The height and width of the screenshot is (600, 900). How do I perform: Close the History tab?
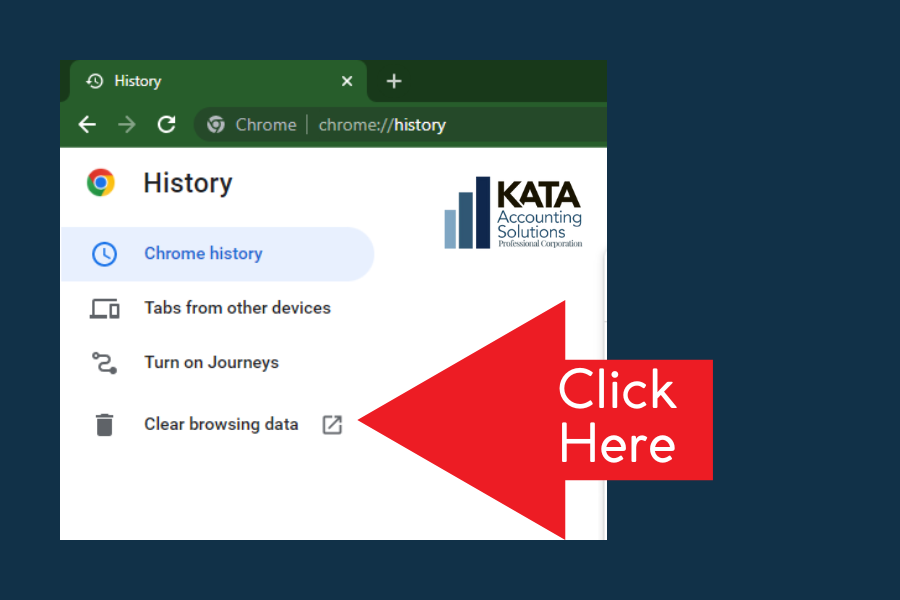click(x=347, y=81)
